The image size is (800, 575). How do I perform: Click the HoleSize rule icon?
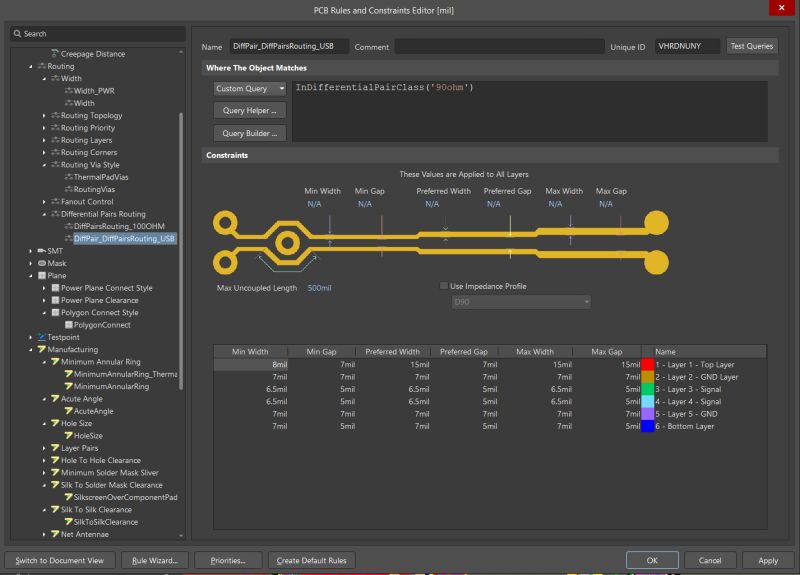[x=68, y=436]
